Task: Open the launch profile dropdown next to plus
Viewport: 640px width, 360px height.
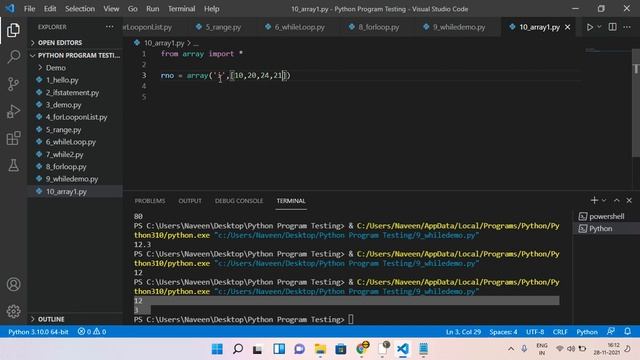Action: click(x=604, y=200)
